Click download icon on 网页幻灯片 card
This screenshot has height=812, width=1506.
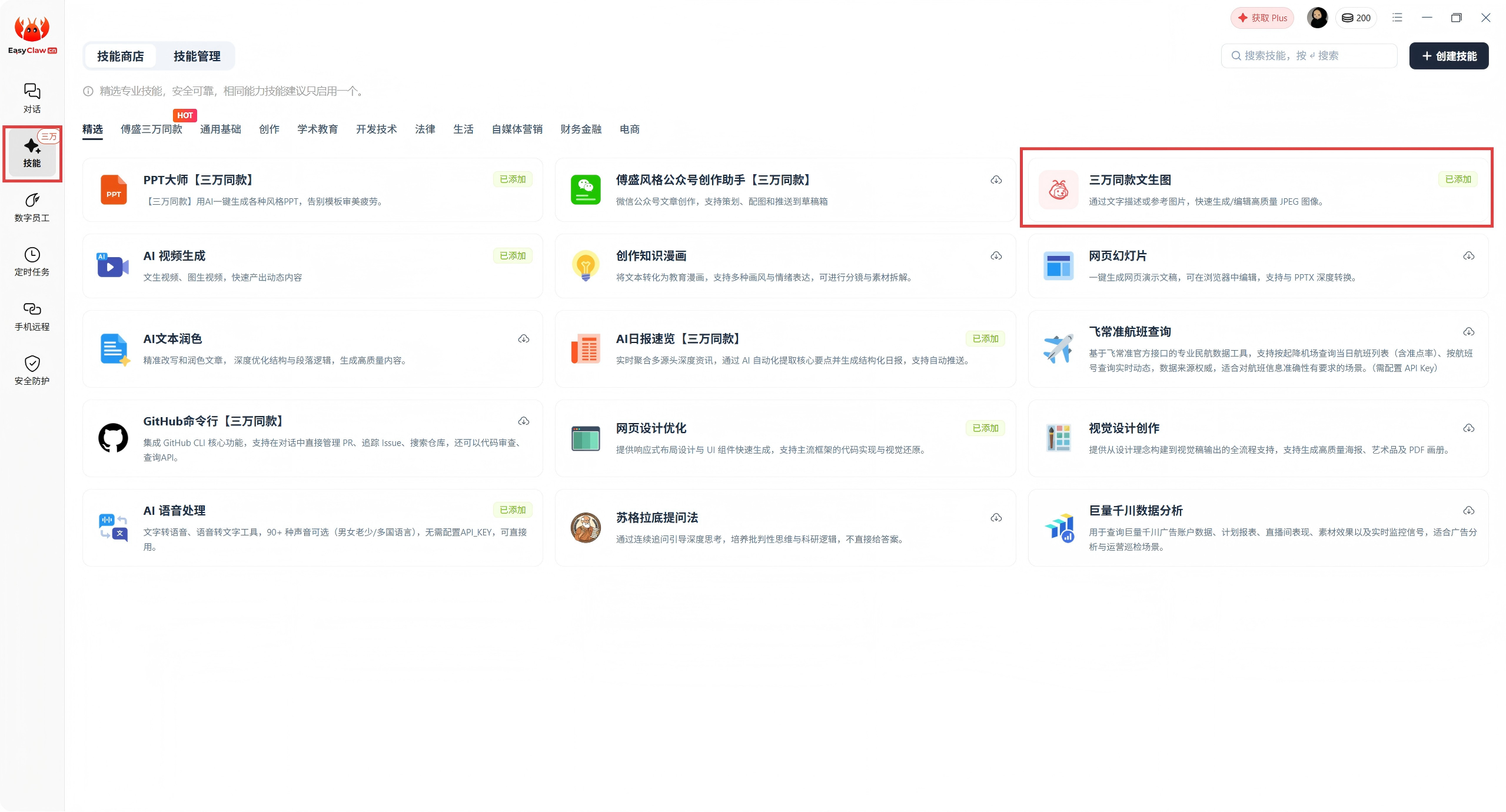[1468, 256]
